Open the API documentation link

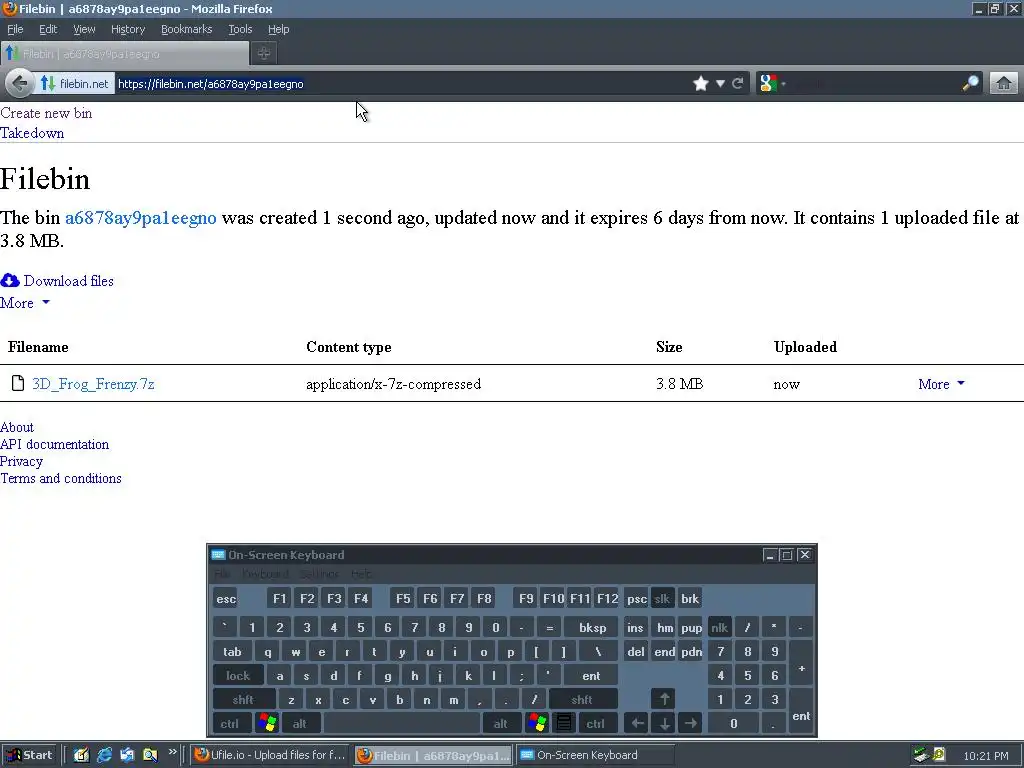pyautogui.click(x=54, y=444)
